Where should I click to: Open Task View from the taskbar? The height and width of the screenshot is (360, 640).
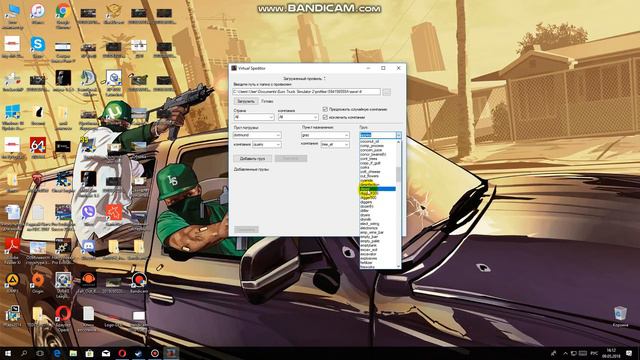pos(40,353)
